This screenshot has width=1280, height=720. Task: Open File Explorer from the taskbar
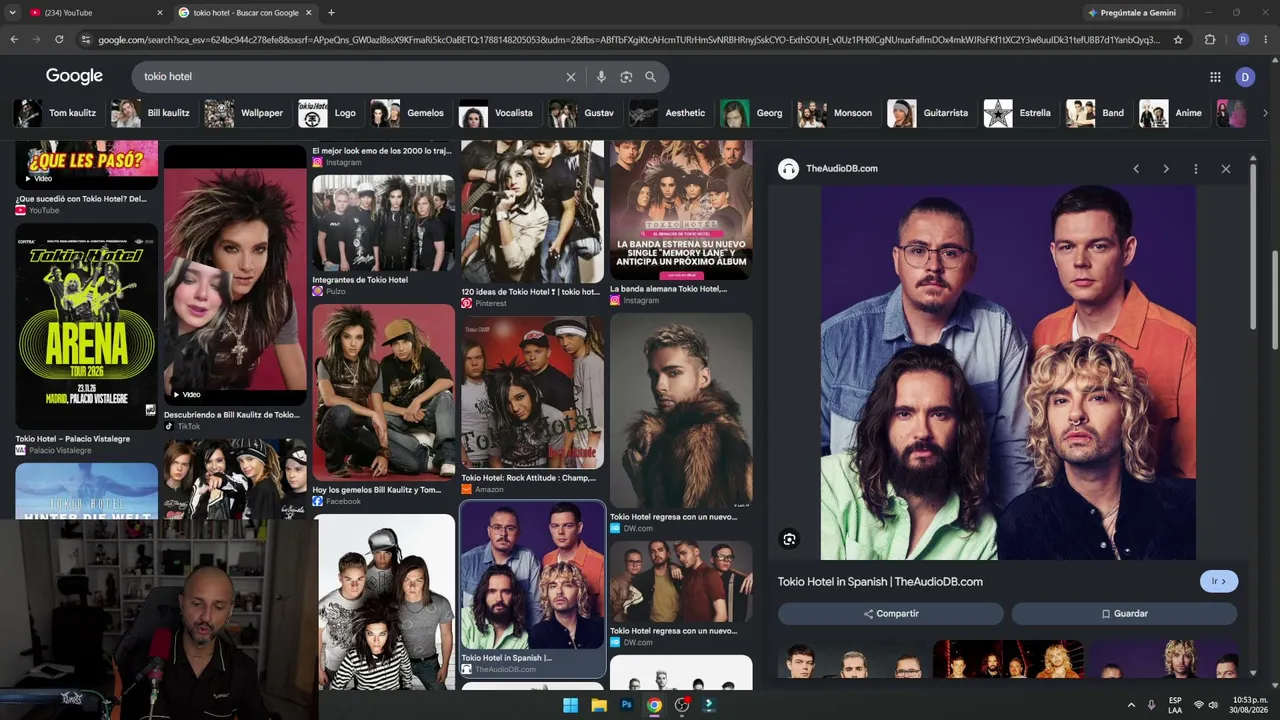[598, 705]
